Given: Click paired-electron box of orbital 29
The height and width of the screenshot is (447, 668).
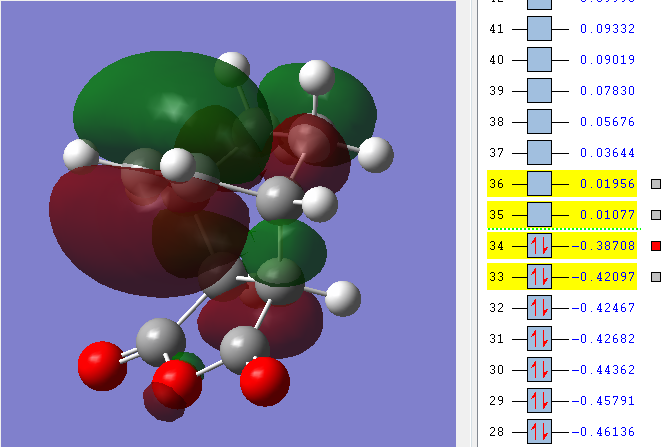Looking at the screenshot, I should click(539, 401).
